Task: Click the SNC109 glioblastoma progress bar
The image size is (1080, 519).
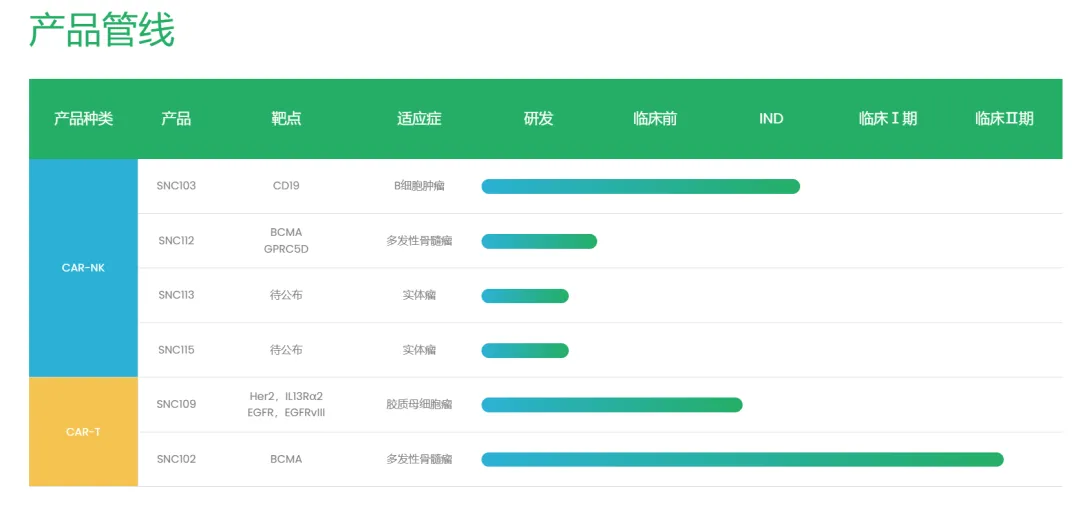Action: pyautogui.click(x=612, y=405)
